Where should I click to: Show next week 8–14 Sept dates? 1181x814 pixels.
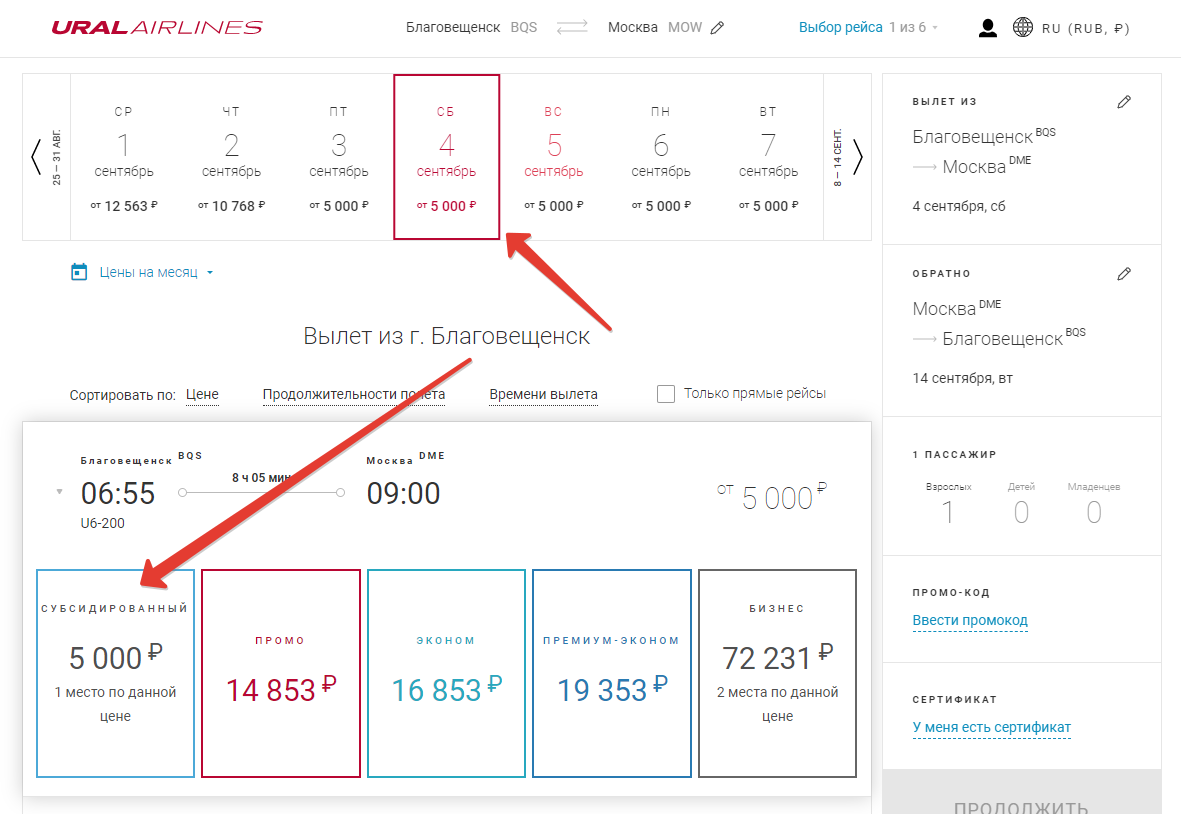point(857,157)
